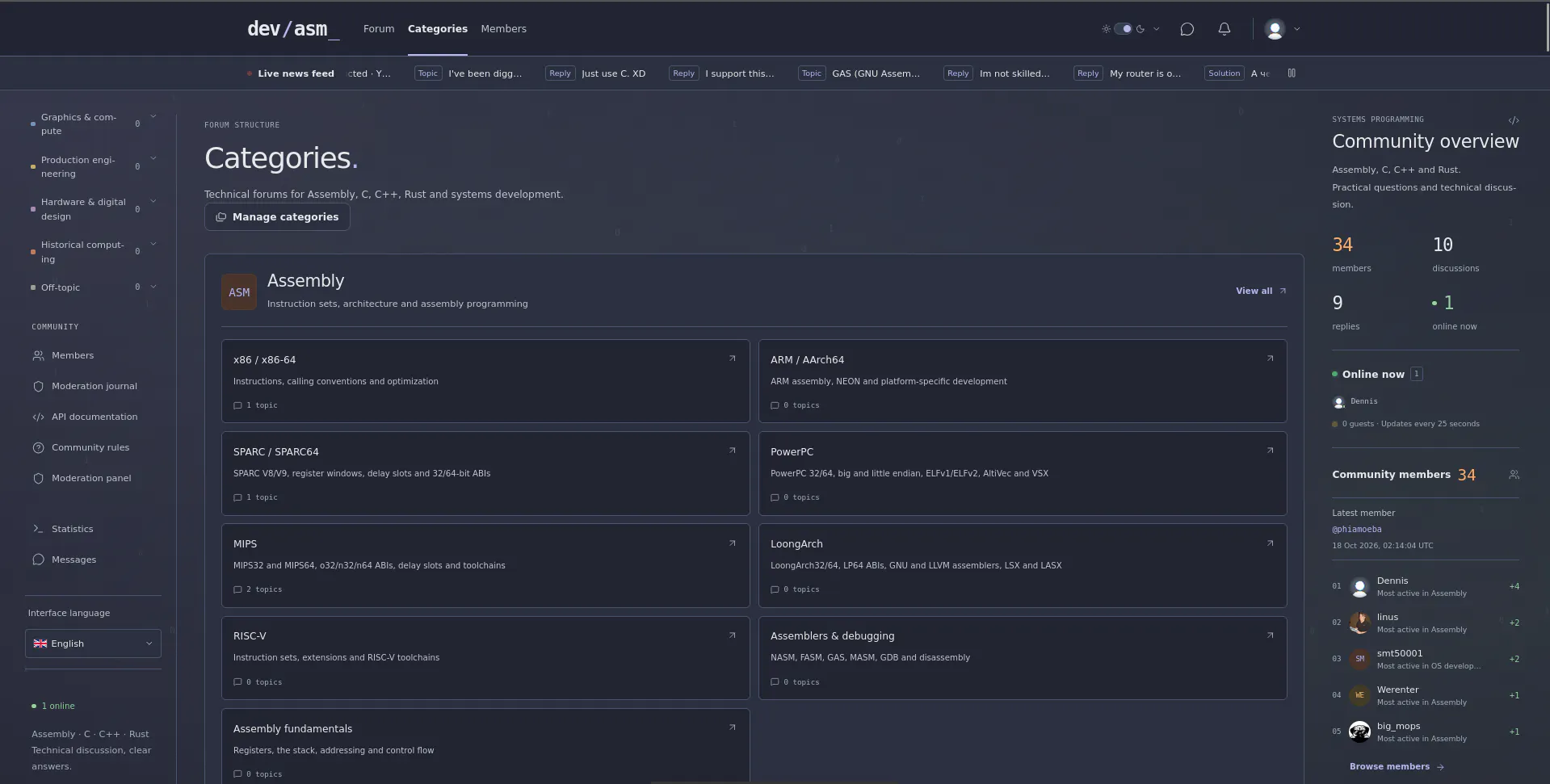1550x784 pixels.
Task: Open latest member @phiamoeba profile
Action: pyautogui.click(x=1357, y=530)
